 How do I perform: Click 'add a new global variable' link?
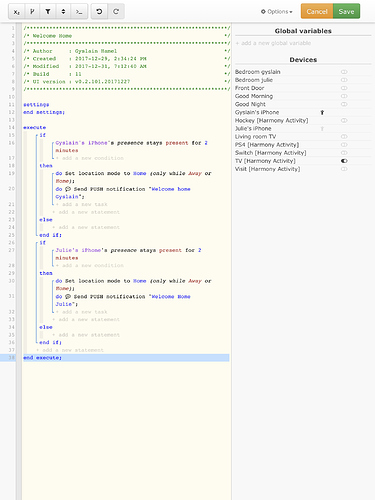point(273,43)
